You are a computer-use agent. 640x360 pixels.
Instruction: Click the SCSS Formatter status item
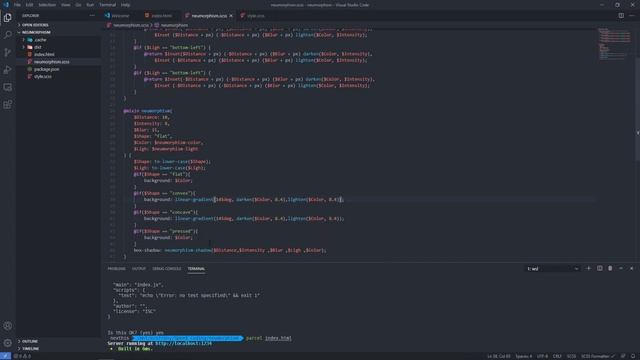click(x=598, y=356)
